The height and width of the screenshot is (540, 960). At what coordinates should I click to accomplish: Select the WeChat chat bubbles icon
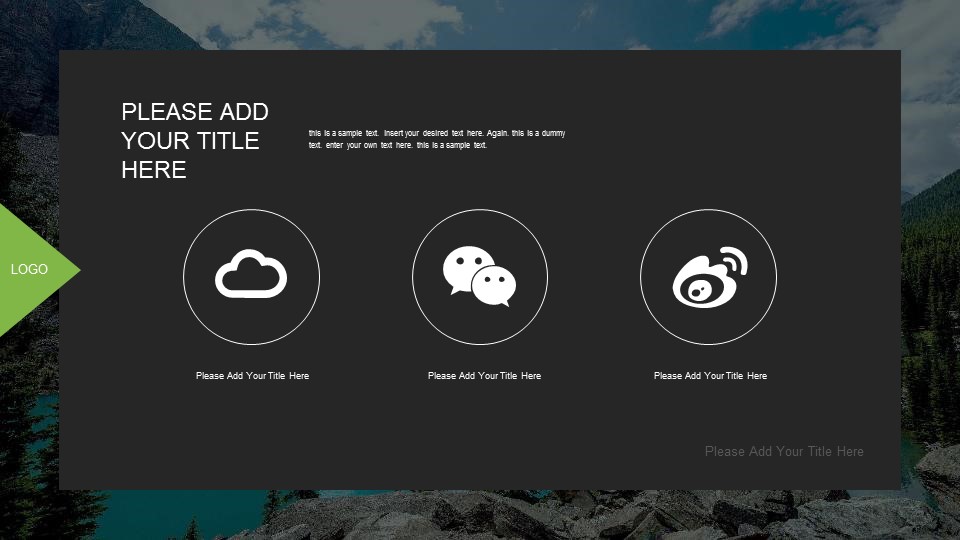[479, 277]
